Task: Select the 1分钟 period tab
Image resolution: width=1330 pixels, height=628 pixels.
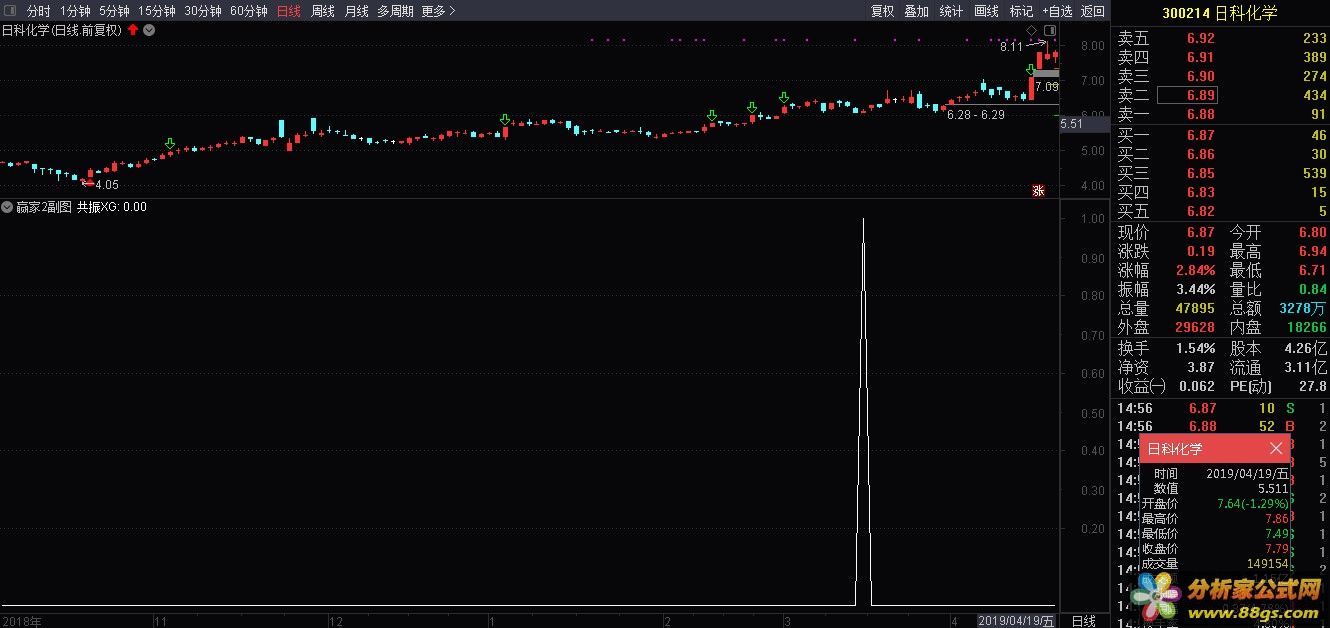Action: (74, 11)
